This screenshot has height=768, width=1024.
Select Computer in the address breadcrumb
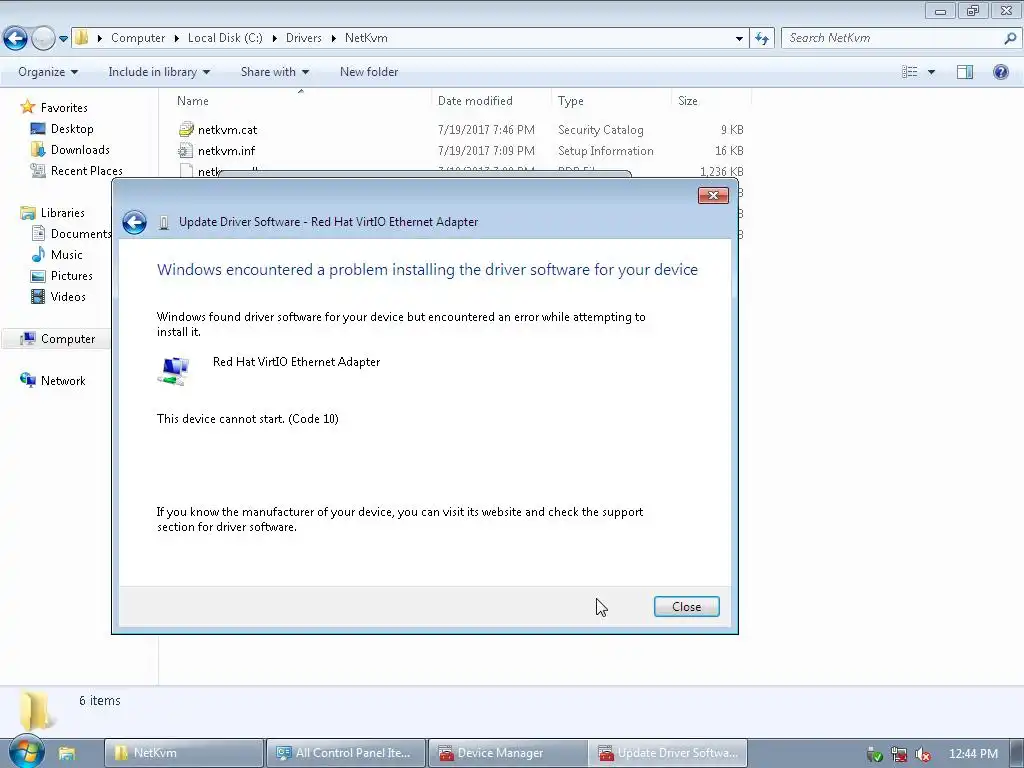(138, 38)
